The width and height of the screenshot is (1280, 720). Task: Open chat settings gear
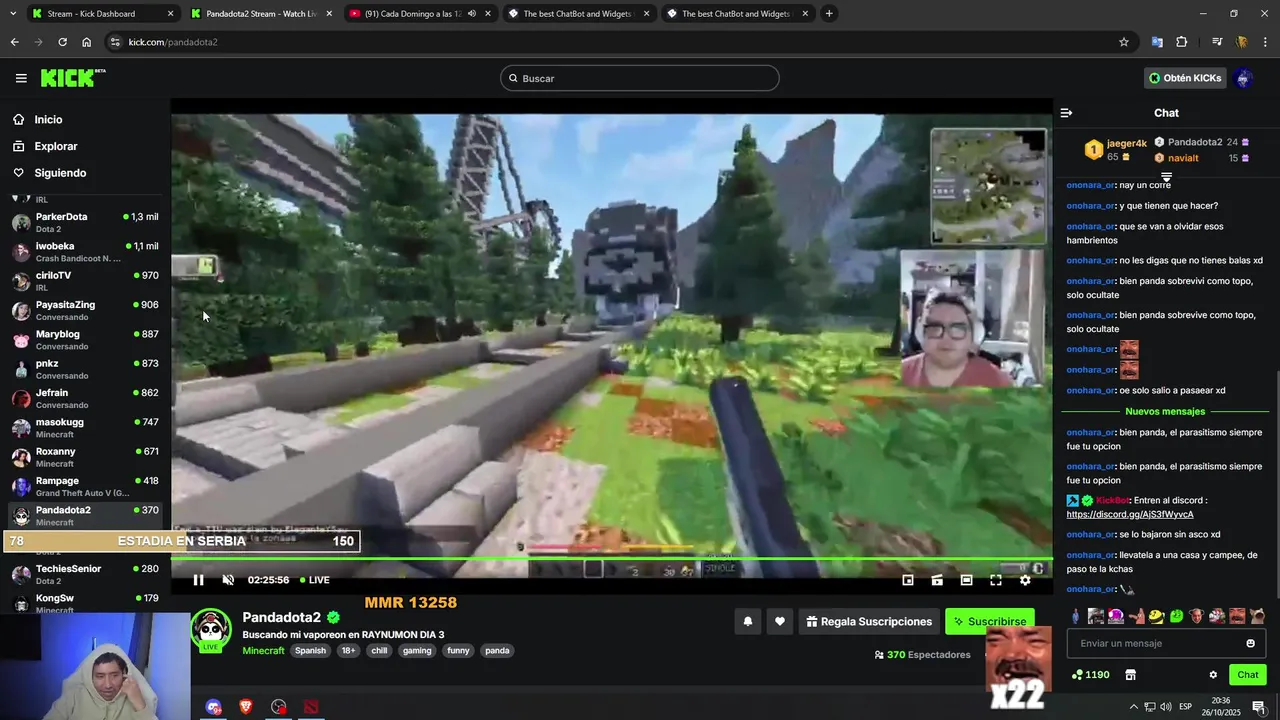coord(1213,675)
